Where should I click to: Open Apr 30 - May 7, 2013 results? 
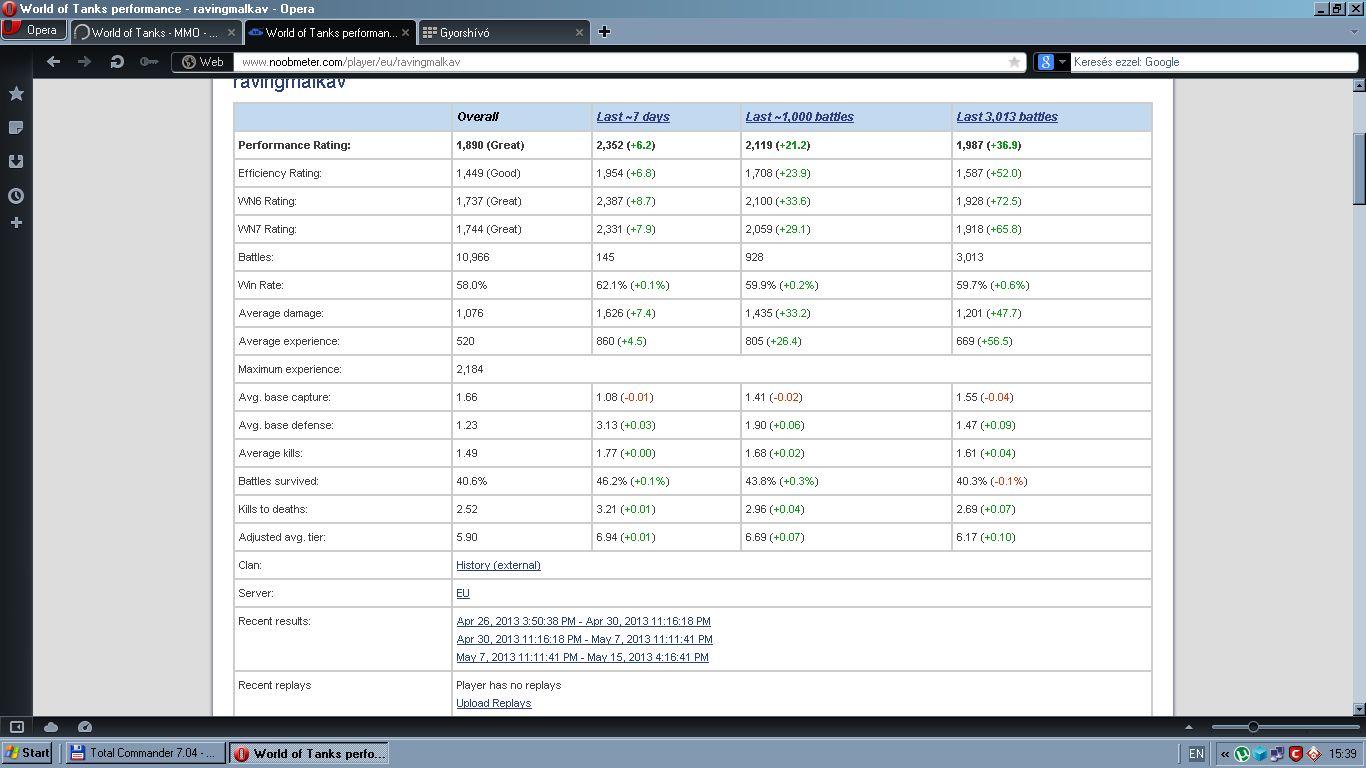[584, 639]
